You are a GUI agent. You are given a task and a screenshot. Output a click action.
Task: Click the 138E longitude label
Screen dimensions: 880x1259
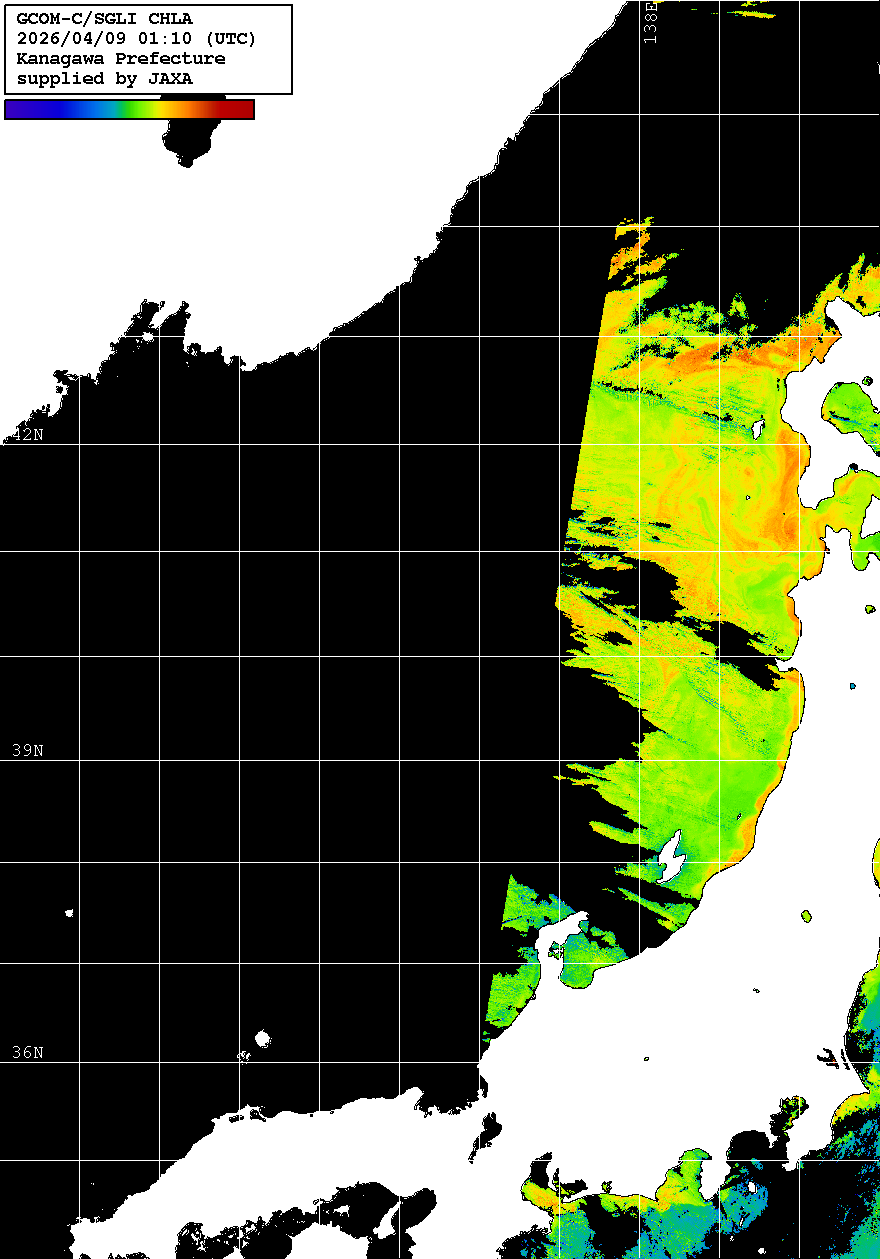coord(651,22)
